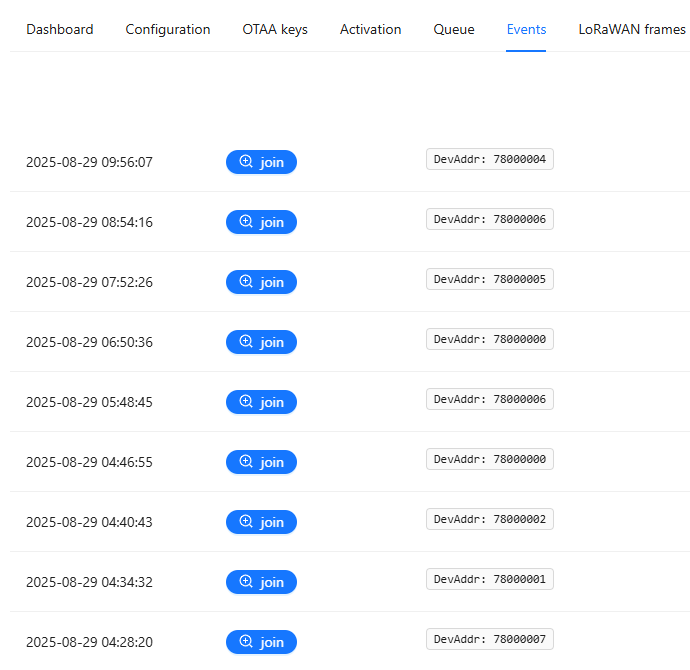Click the DevAddr: 78000005 tag
The height and width of the screenshot is (670, 690).
click(490, 279)
